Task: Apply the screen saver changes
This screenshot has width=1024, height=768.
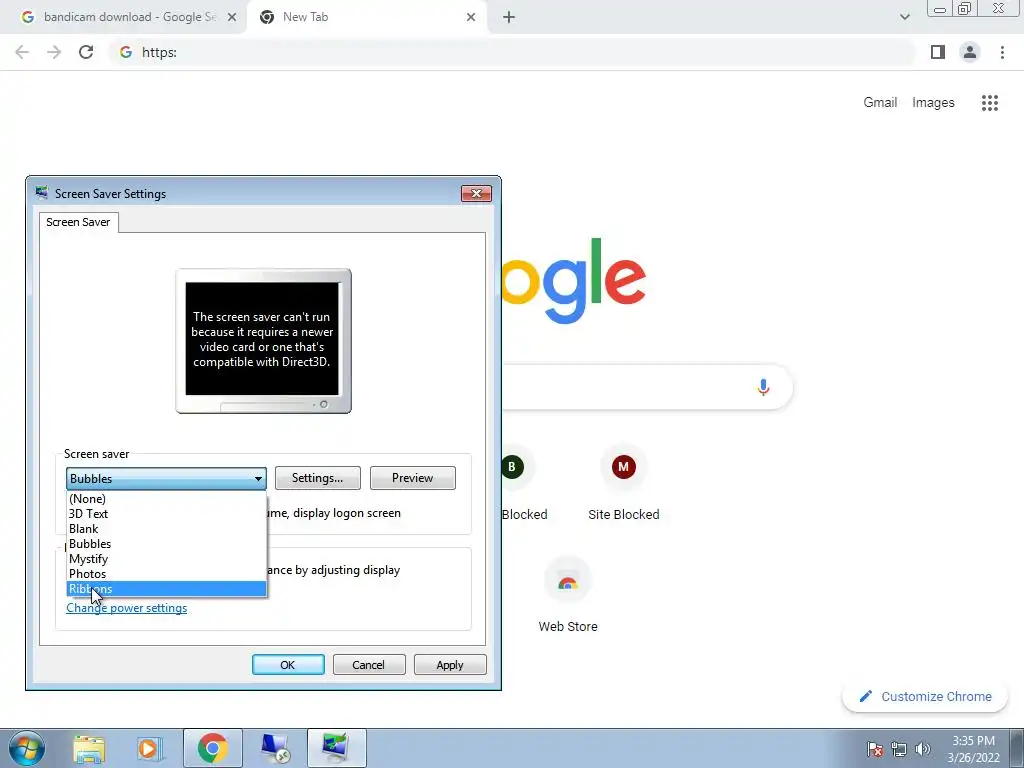Action: point(450,665)
